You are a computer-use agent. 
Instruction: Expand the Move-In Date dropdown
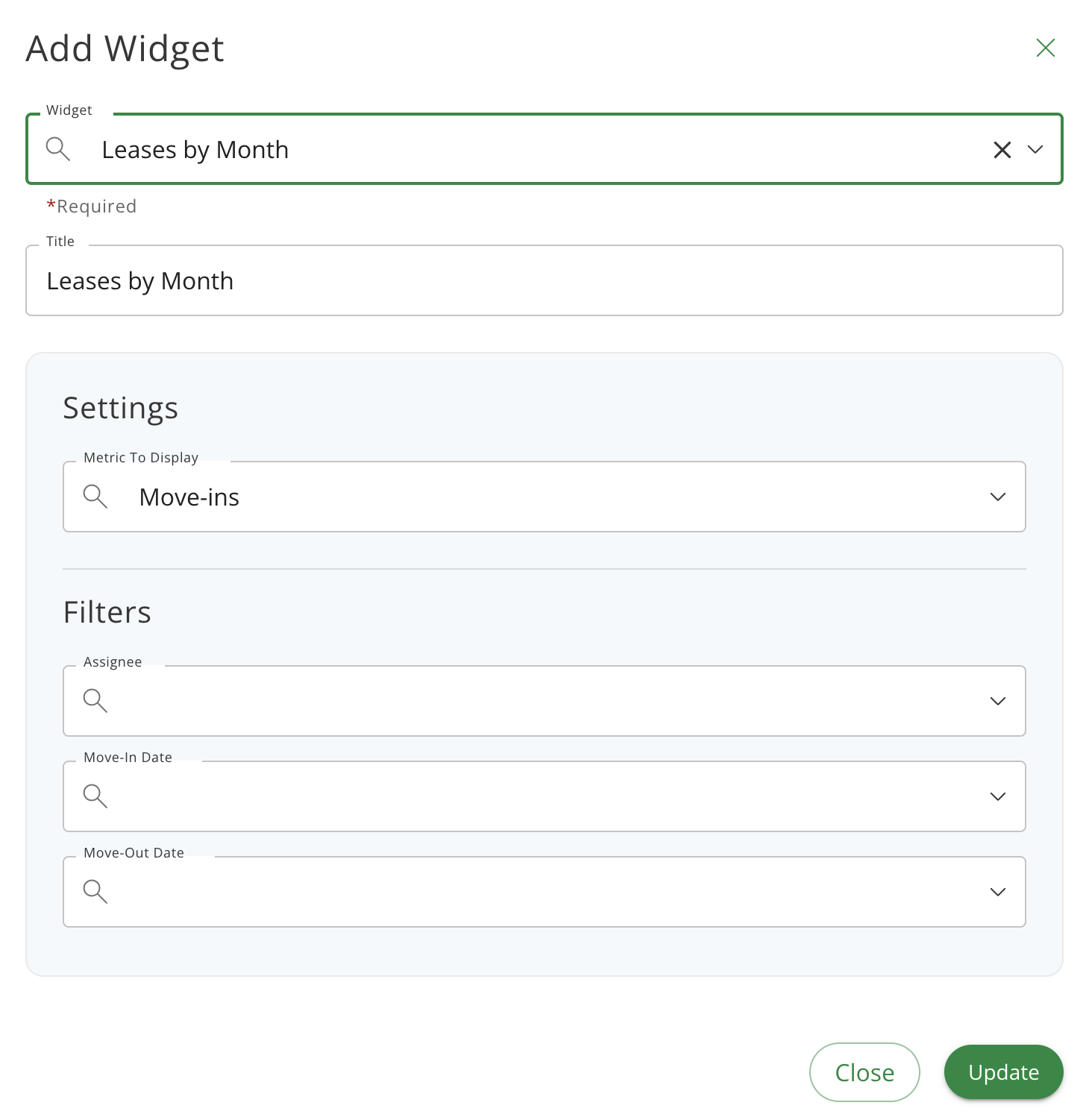pyautogui.click(x=997, y=796)
